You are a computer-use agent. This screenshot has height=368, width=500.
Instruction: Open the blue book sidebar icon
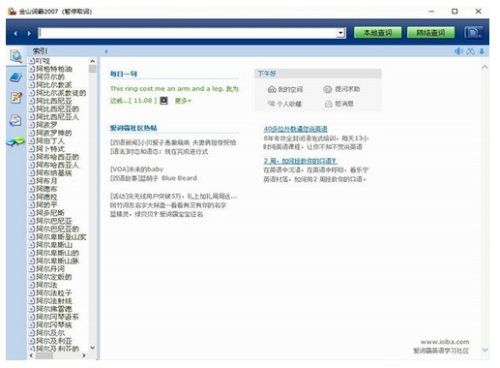point(16,77)
